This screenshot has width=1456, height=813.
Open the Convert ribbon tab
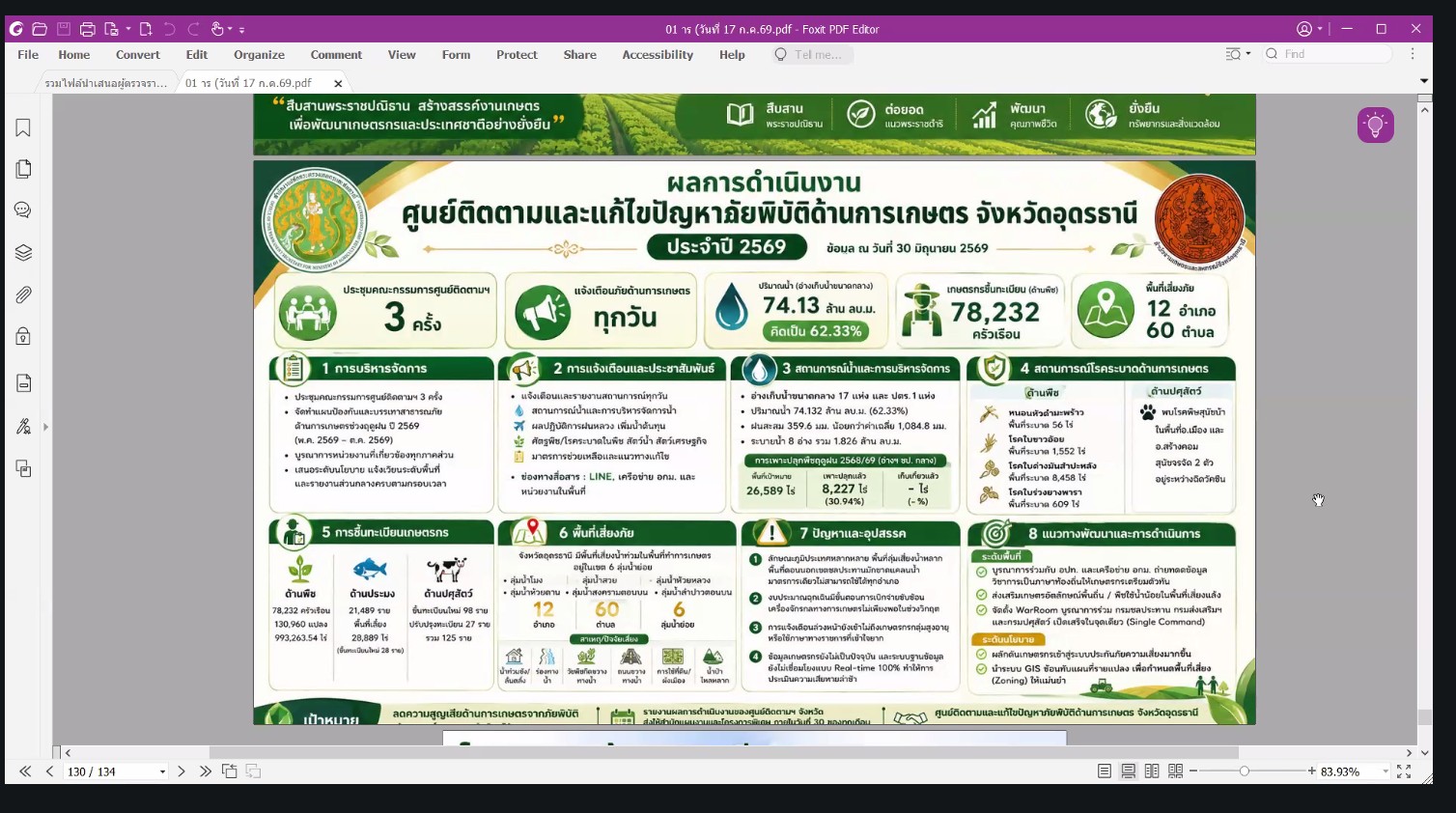(x=138, y=55)
